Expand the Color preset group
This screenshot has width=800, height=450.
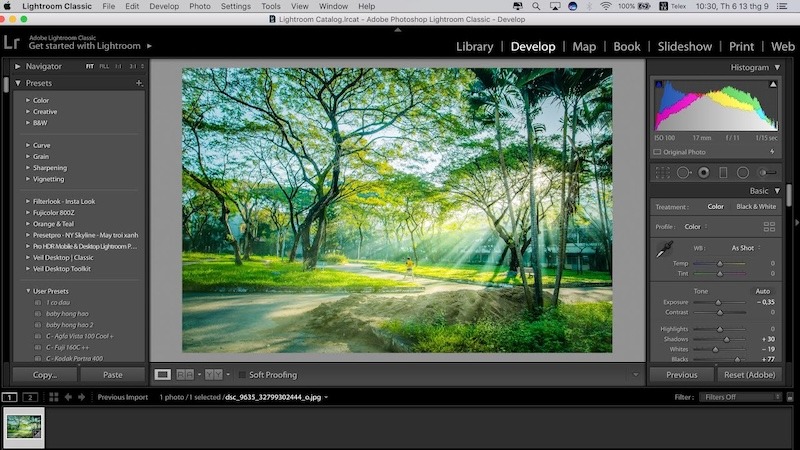pyautogui.click(x=28, y=101)
